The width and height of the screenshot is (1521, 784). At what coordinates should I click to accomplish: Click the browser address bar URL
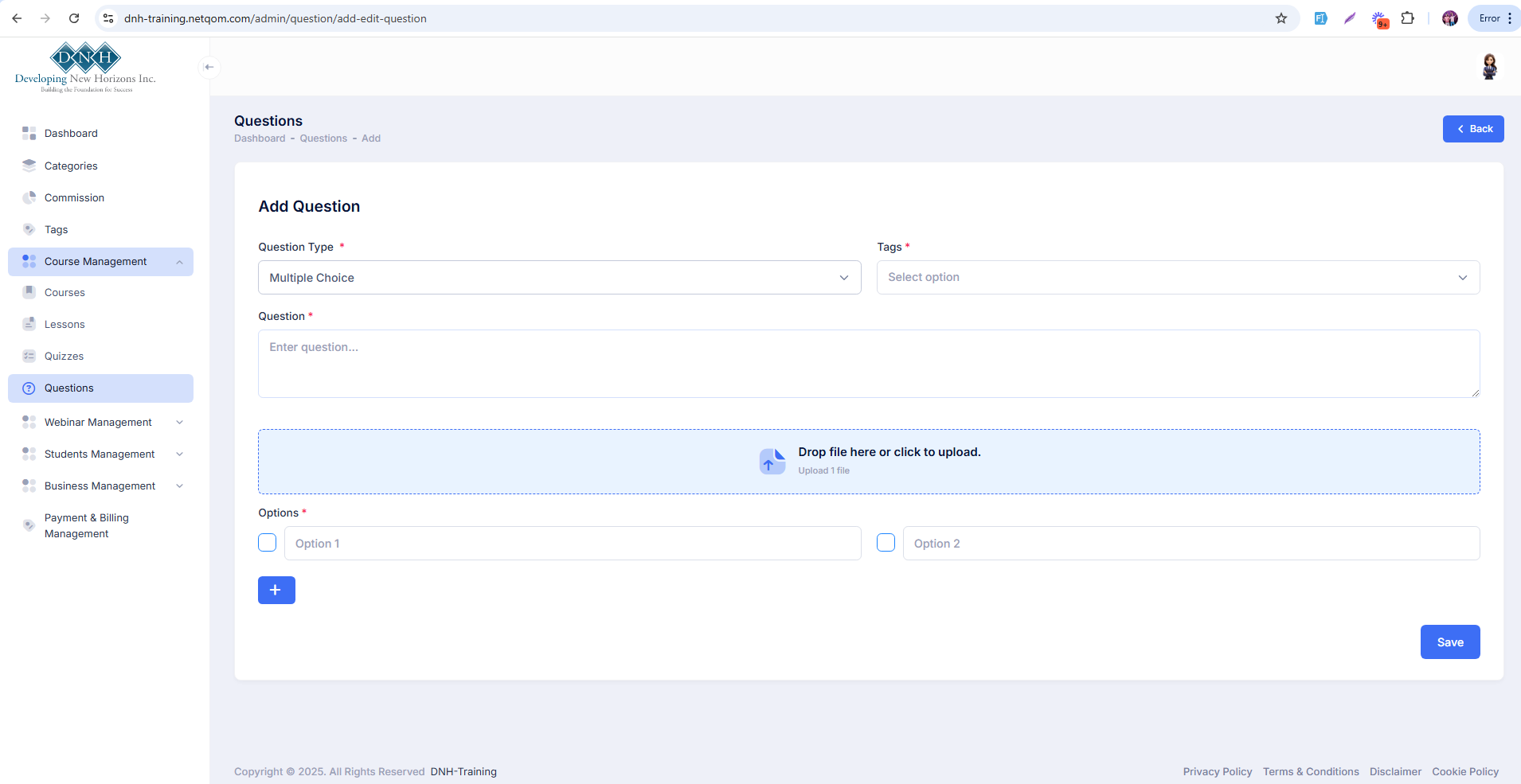[276, 18]
